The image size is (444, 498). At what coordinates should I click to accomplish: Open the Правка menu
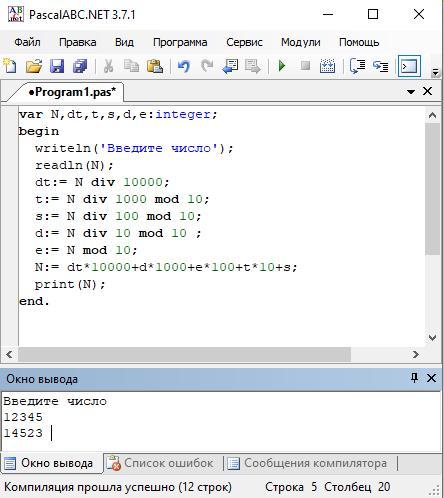[x=77, y=42]
